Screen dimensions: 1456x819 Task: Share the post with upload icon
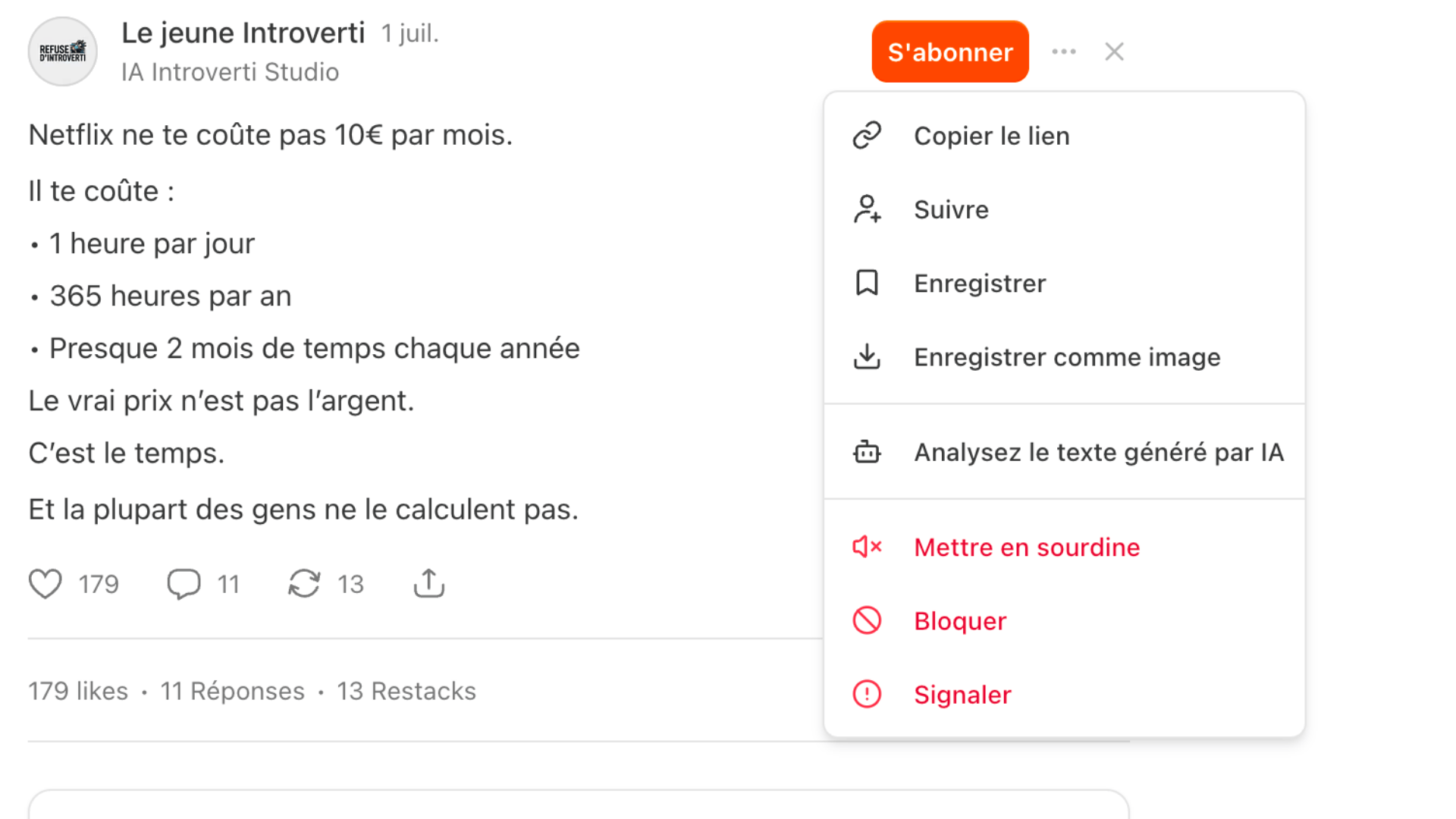click(429, 583)
